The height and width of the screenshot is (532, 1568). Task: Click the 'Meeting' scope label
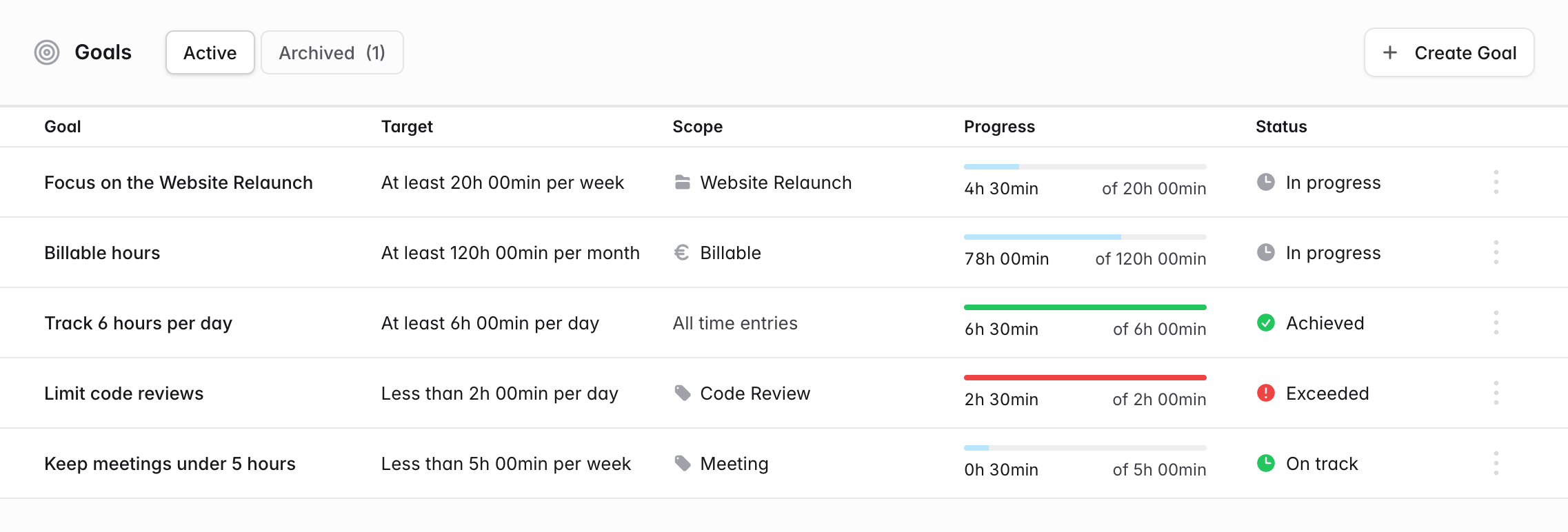click(734, 464)
